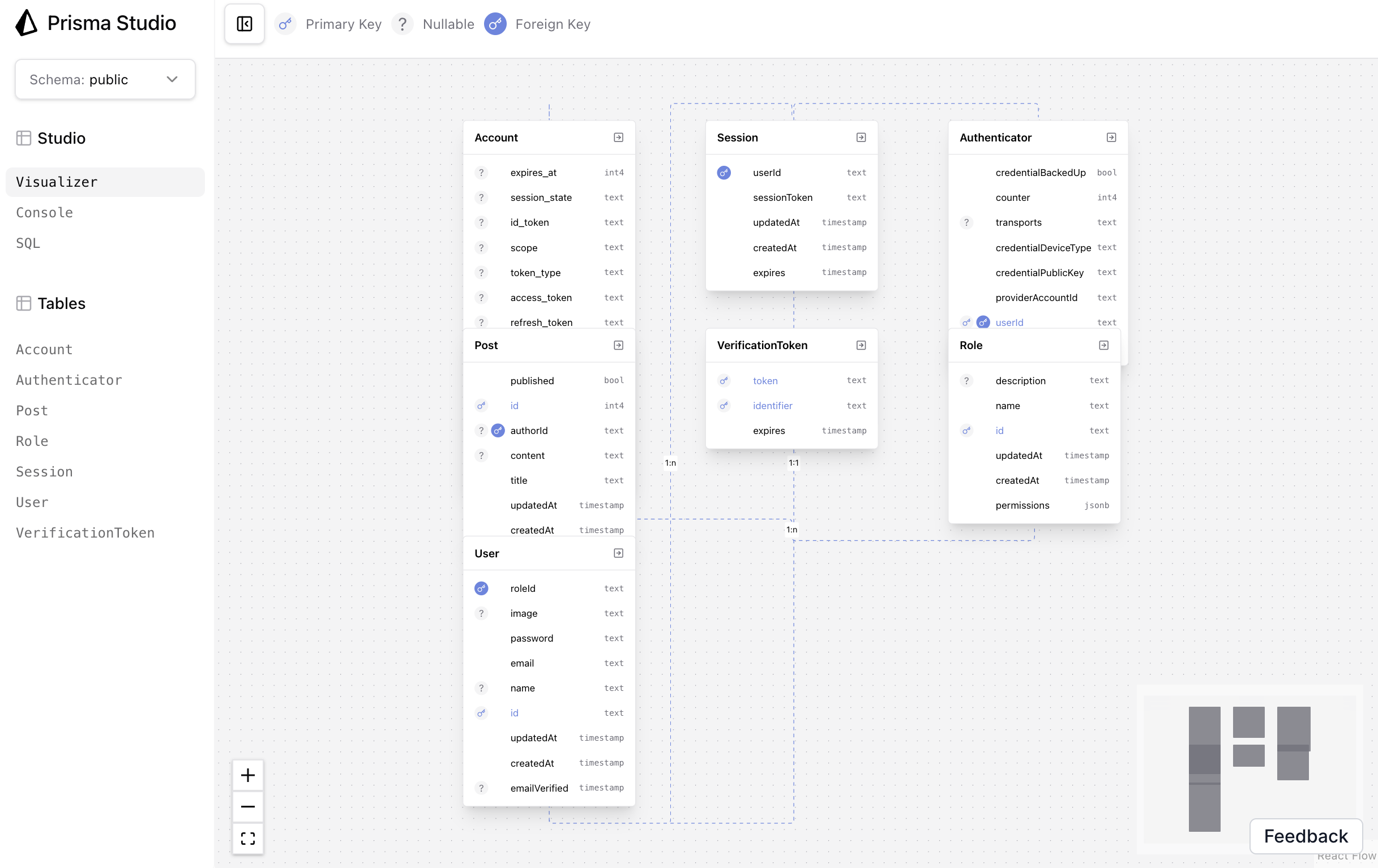Open Post table via arrow icon
1378x868 pixels.
point(618,345)
